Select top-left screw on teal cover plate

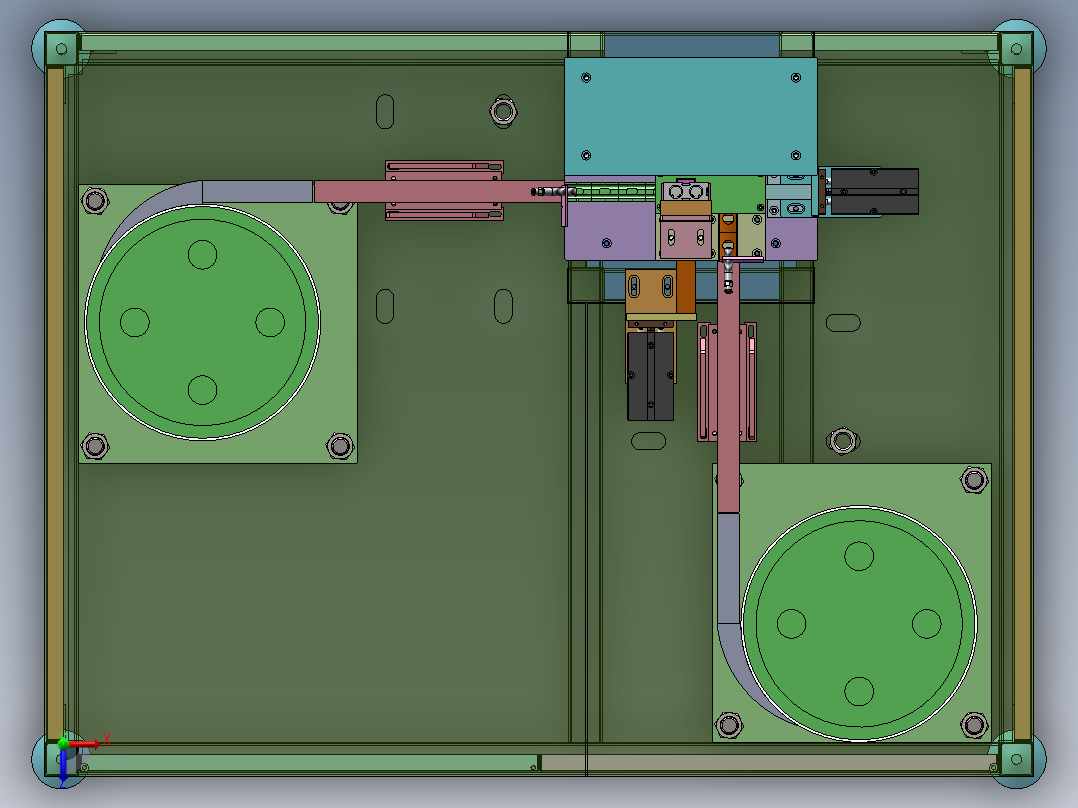(586, 78)
